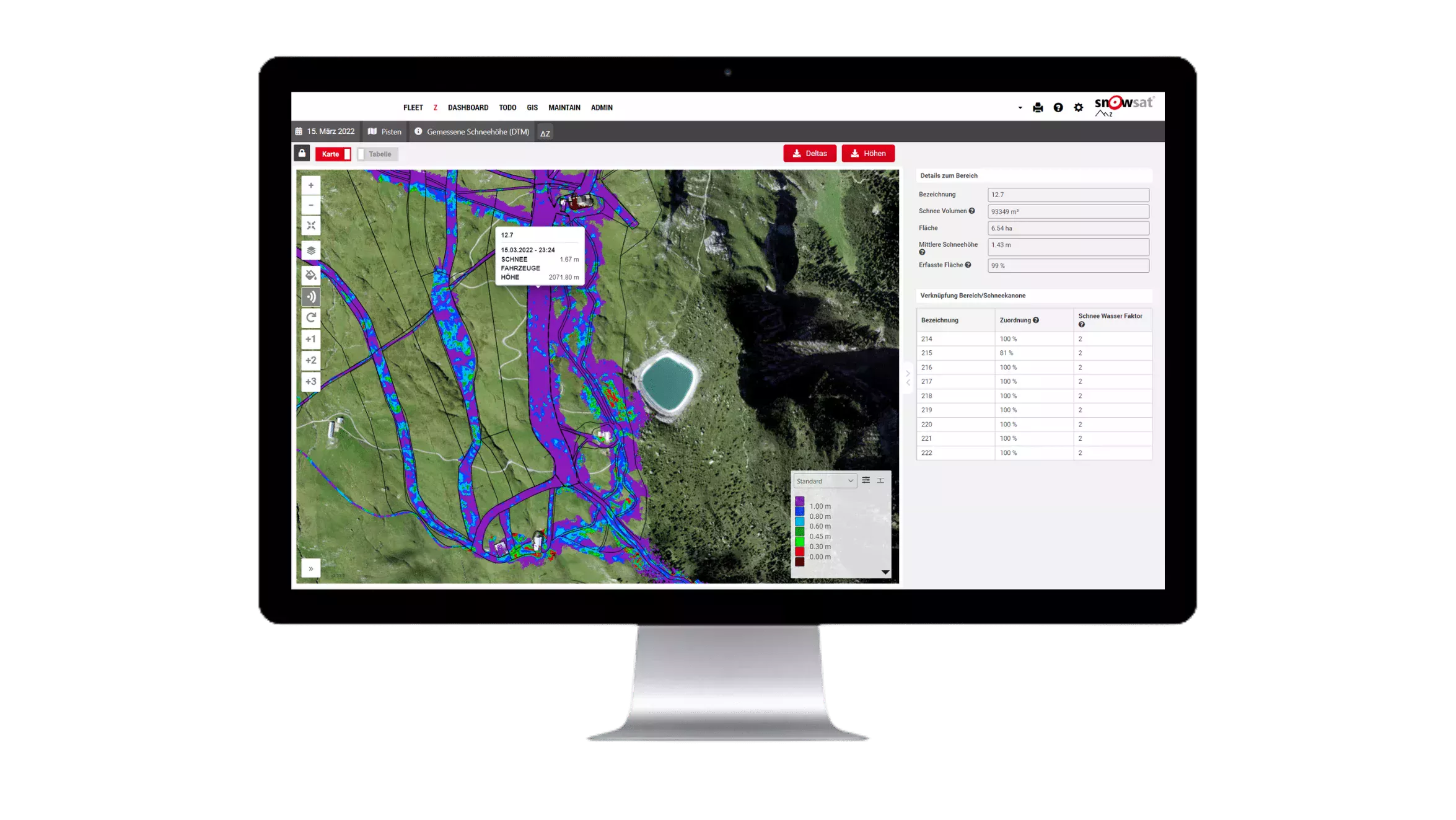Click the SNOWsat logo

click(1124, 106)
